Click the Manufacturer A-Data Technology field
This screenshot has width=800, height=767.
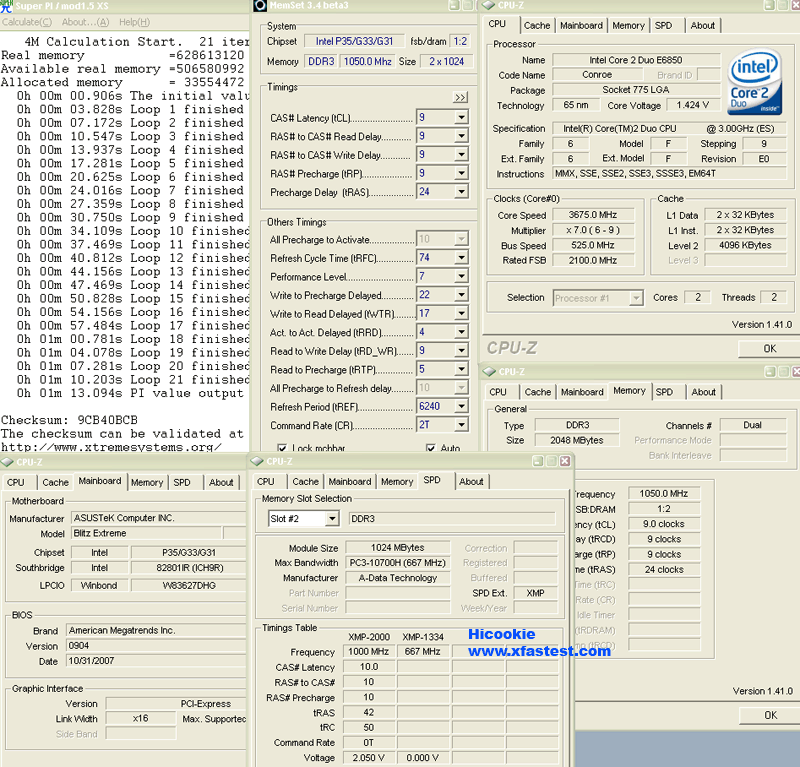tap(397, 578)
